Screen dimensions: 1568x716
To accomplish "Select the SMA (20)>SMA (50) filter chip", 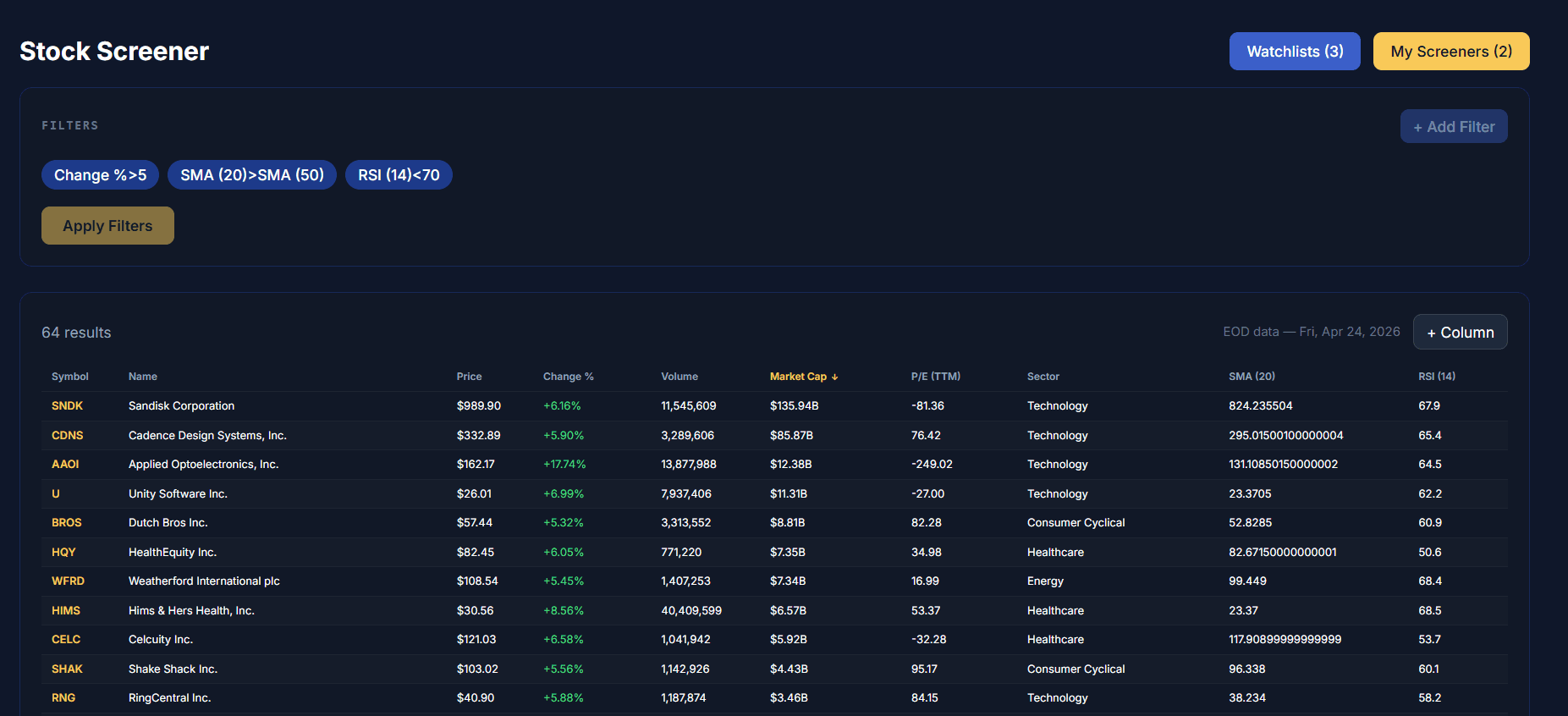I will pos(252,175).
